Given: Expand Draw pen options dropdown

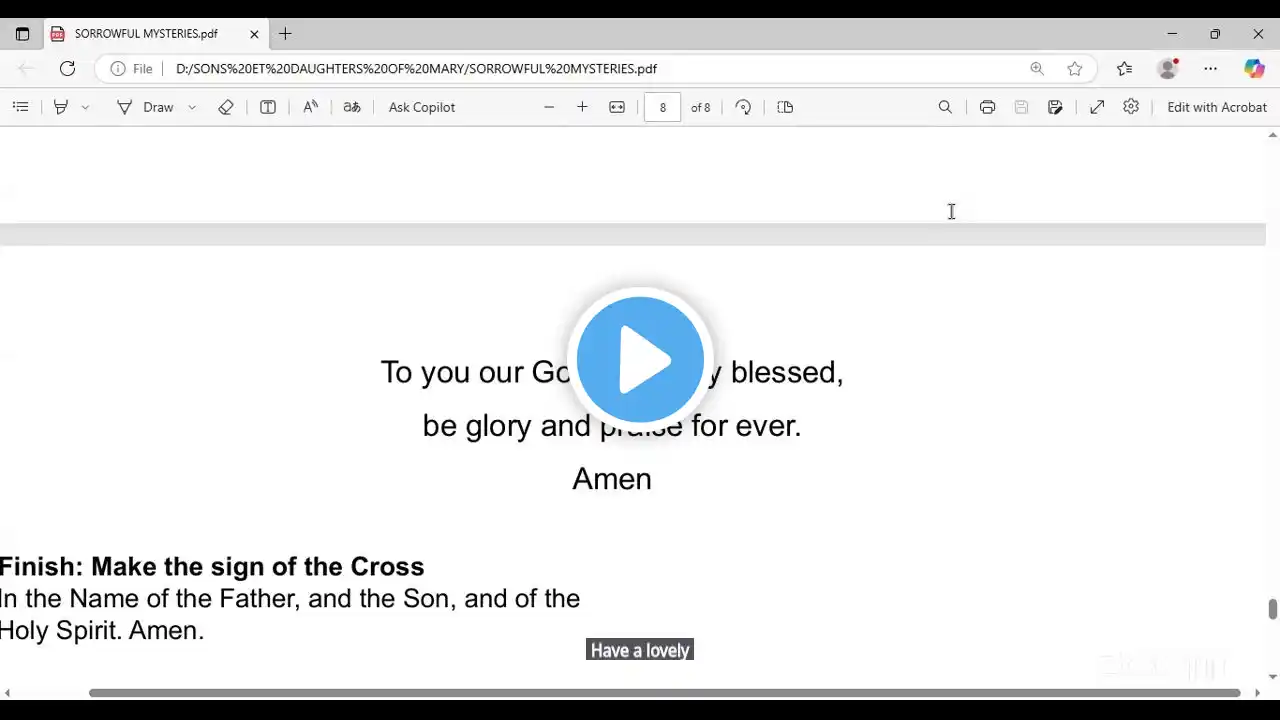Looking at the screenshot, I should click(192, 107).
